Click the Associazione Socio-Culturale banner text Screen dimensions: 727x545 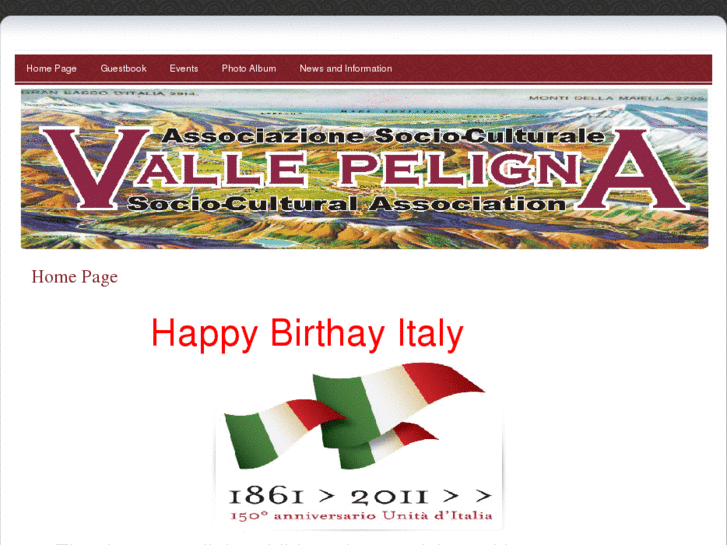pos(384,136)
